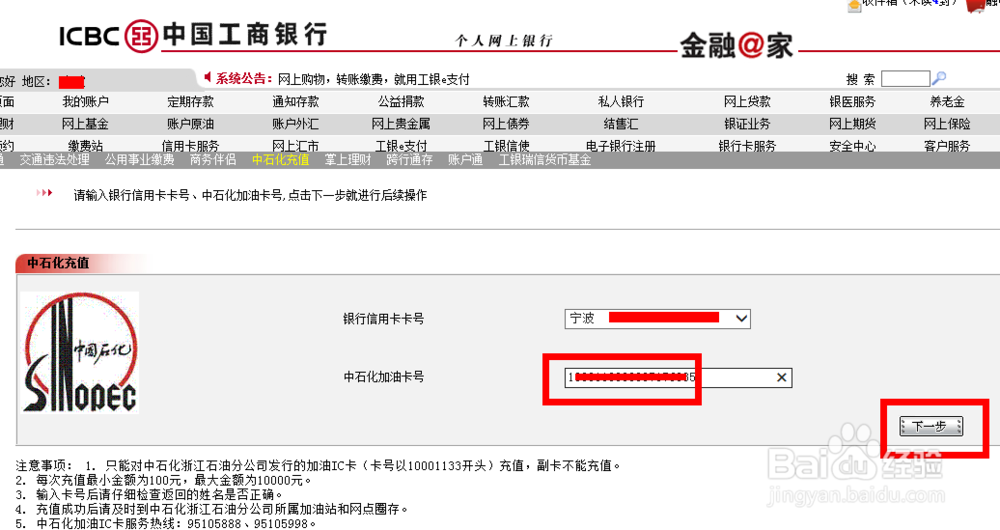Open 网上期货 menu

tap(853, 124)
